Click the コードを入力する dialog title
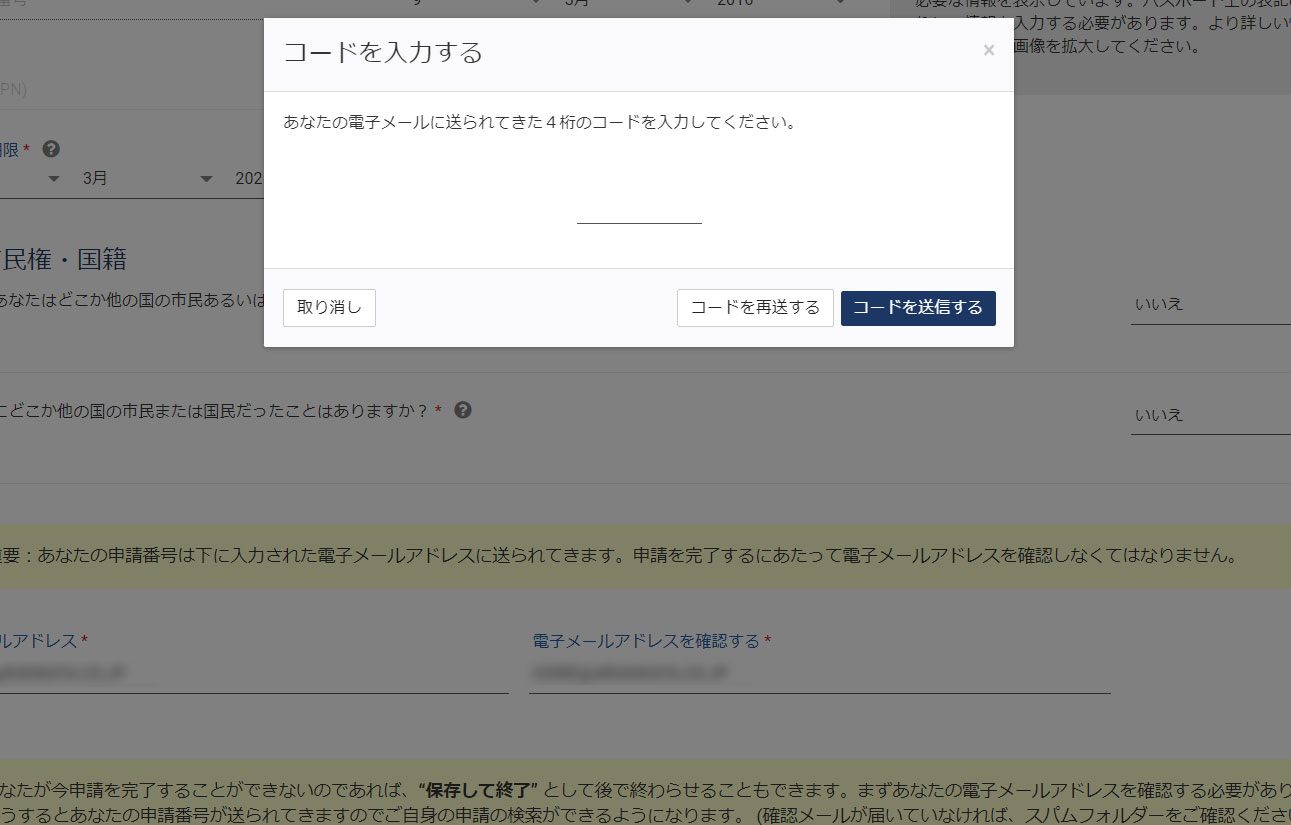 (x=383, y=53)
